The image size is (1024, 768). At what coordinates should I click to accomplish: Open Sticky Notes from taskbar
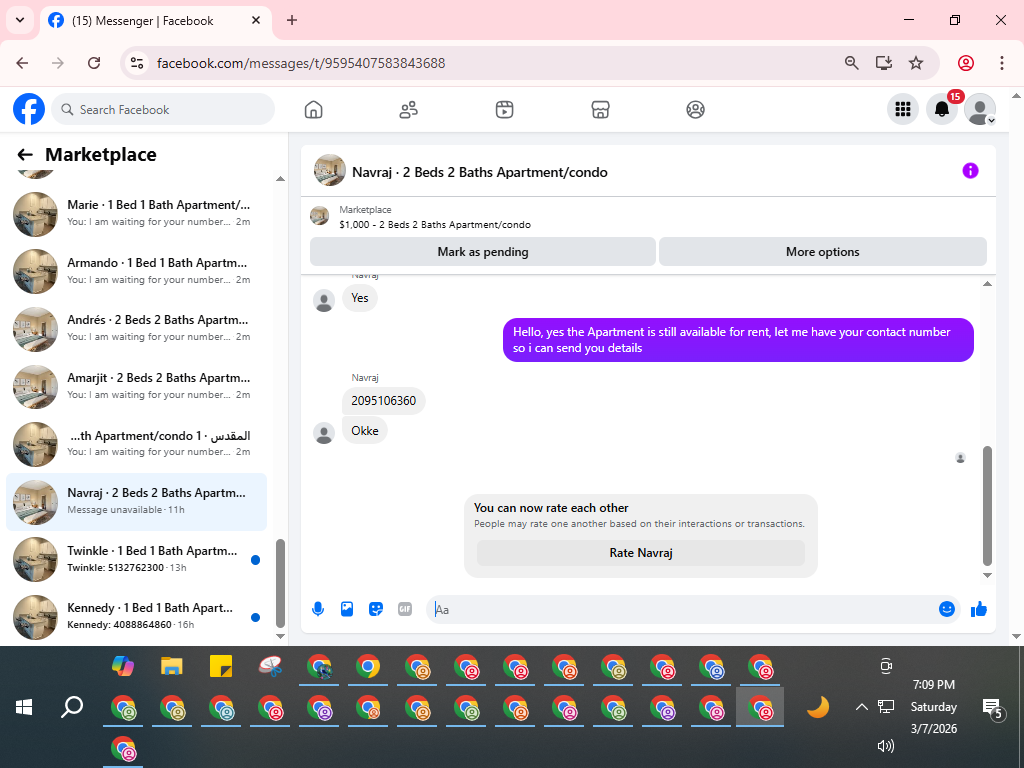pyautogui.click(x=221, y=666)
